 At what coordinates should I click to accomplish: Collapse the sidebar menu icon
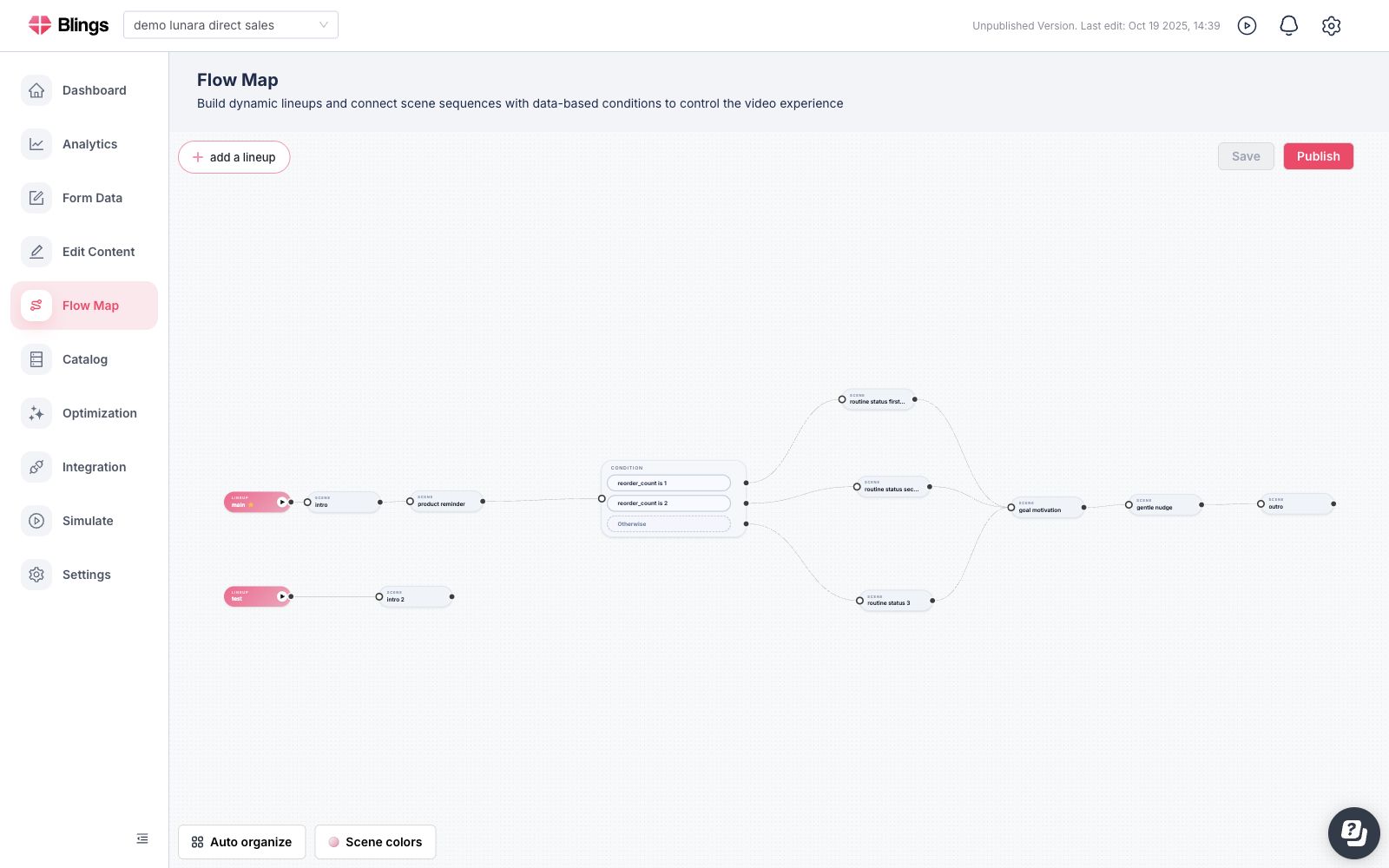pos(142,838)
